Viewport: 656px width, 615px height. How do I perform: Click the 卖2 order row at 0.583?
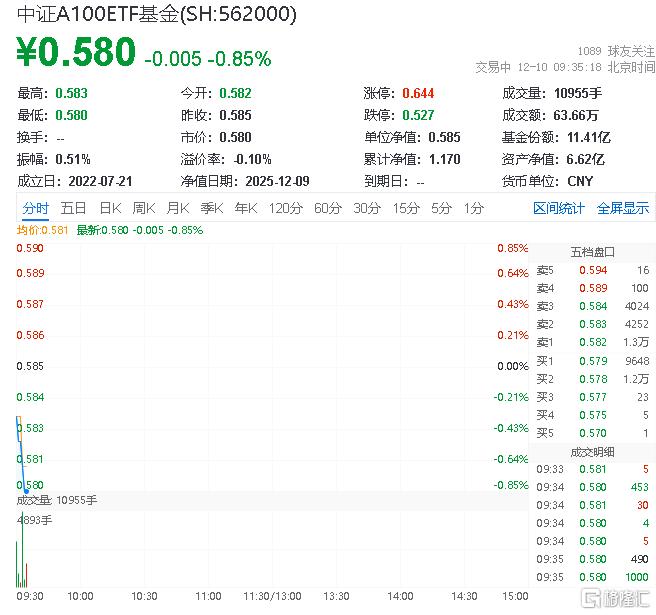click(592, 324)
